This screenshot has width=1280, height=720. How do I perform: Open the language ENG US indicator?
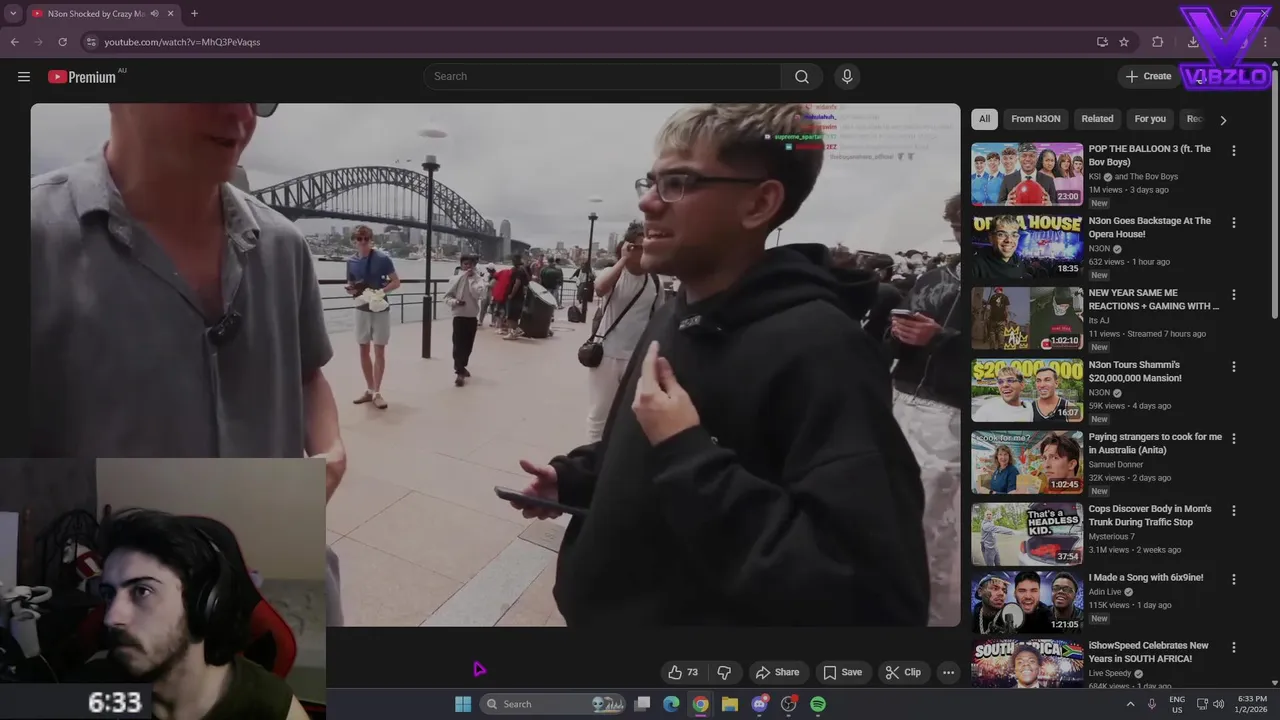pos(1177,704)
